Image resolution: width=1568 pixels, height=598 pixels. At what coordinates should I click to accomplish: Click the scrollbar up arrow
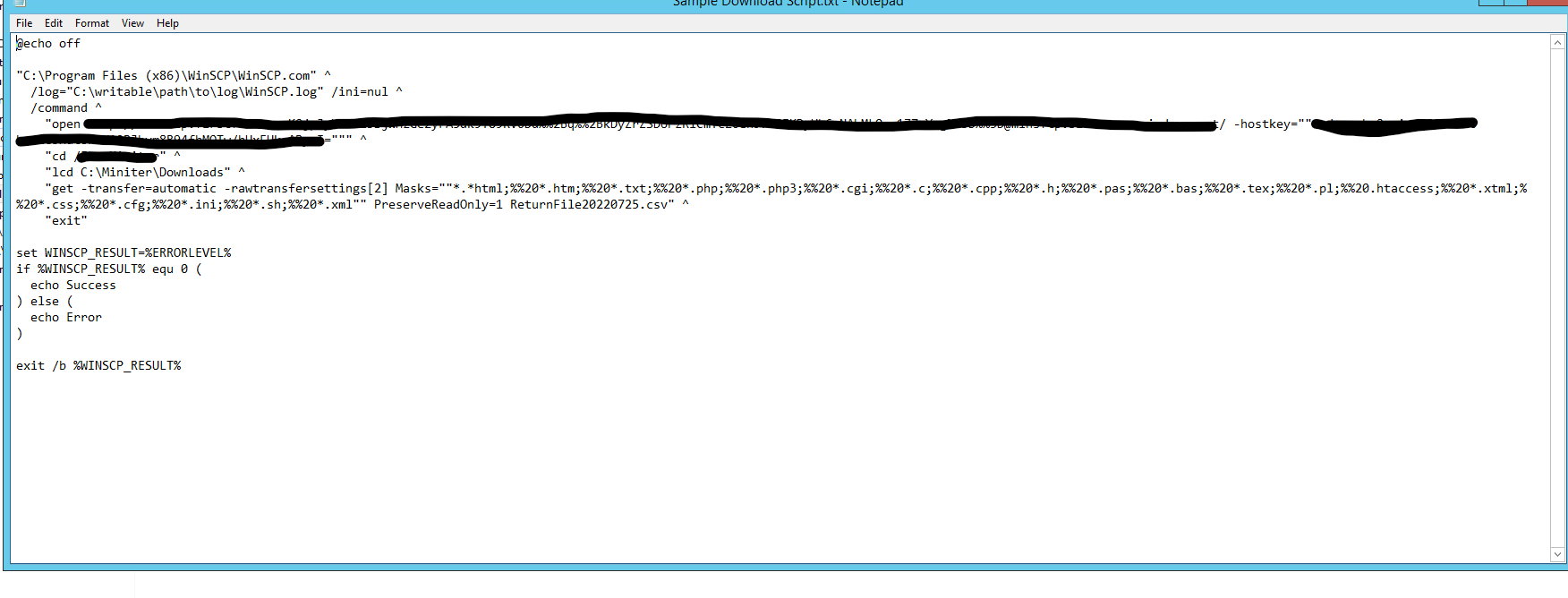pos(1557,42)
